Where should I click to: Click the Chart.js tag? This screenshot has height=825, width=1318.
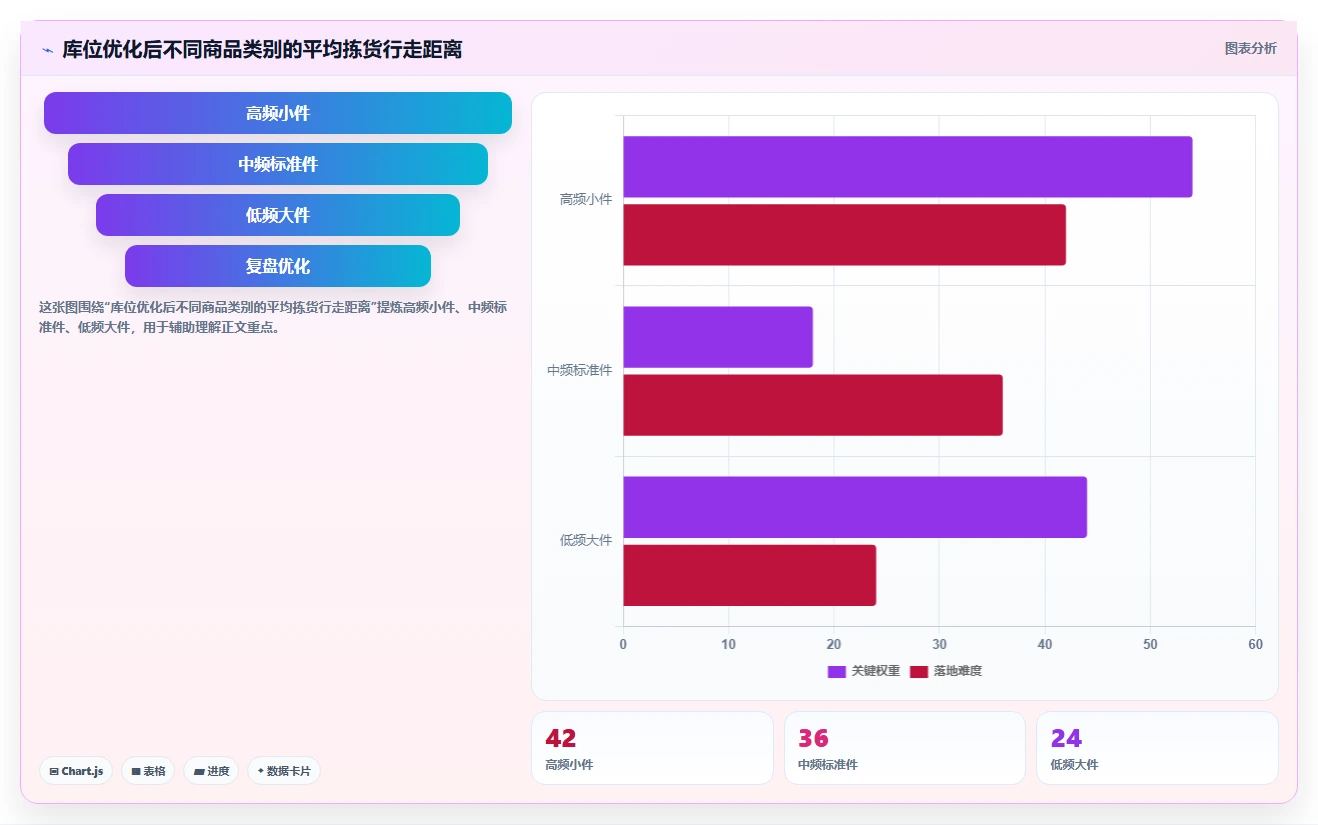pos(76,771)
